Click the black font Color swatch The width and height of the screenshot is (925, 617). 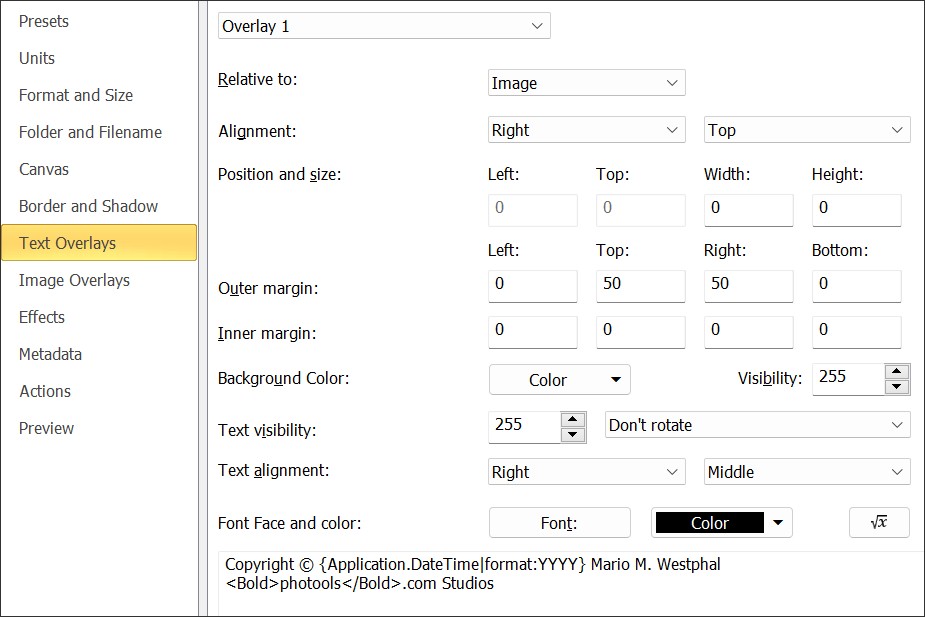710,523
